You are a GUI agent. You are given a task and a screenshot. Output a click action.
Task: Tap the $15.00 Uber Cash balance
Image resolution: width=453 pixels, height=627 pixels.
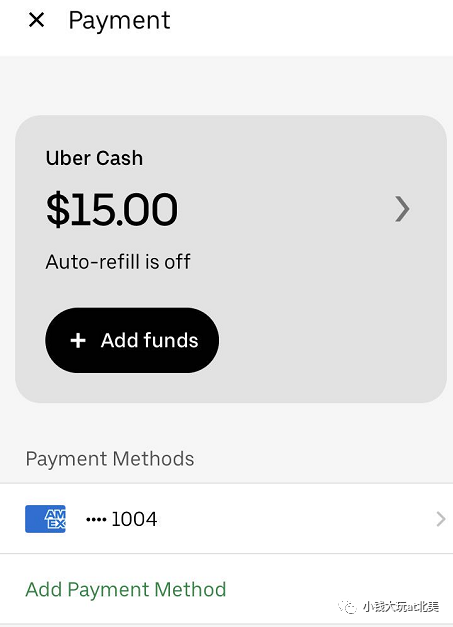pos(112,209)
